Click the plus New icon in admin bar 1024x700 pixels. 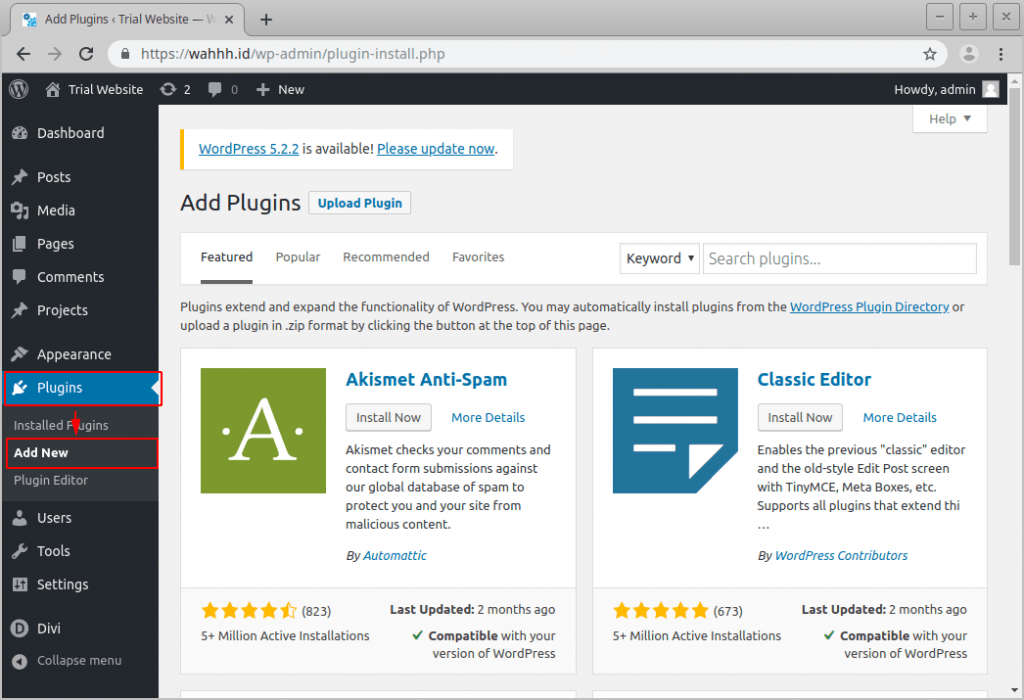pyautogui.click(x=263, y=89)
